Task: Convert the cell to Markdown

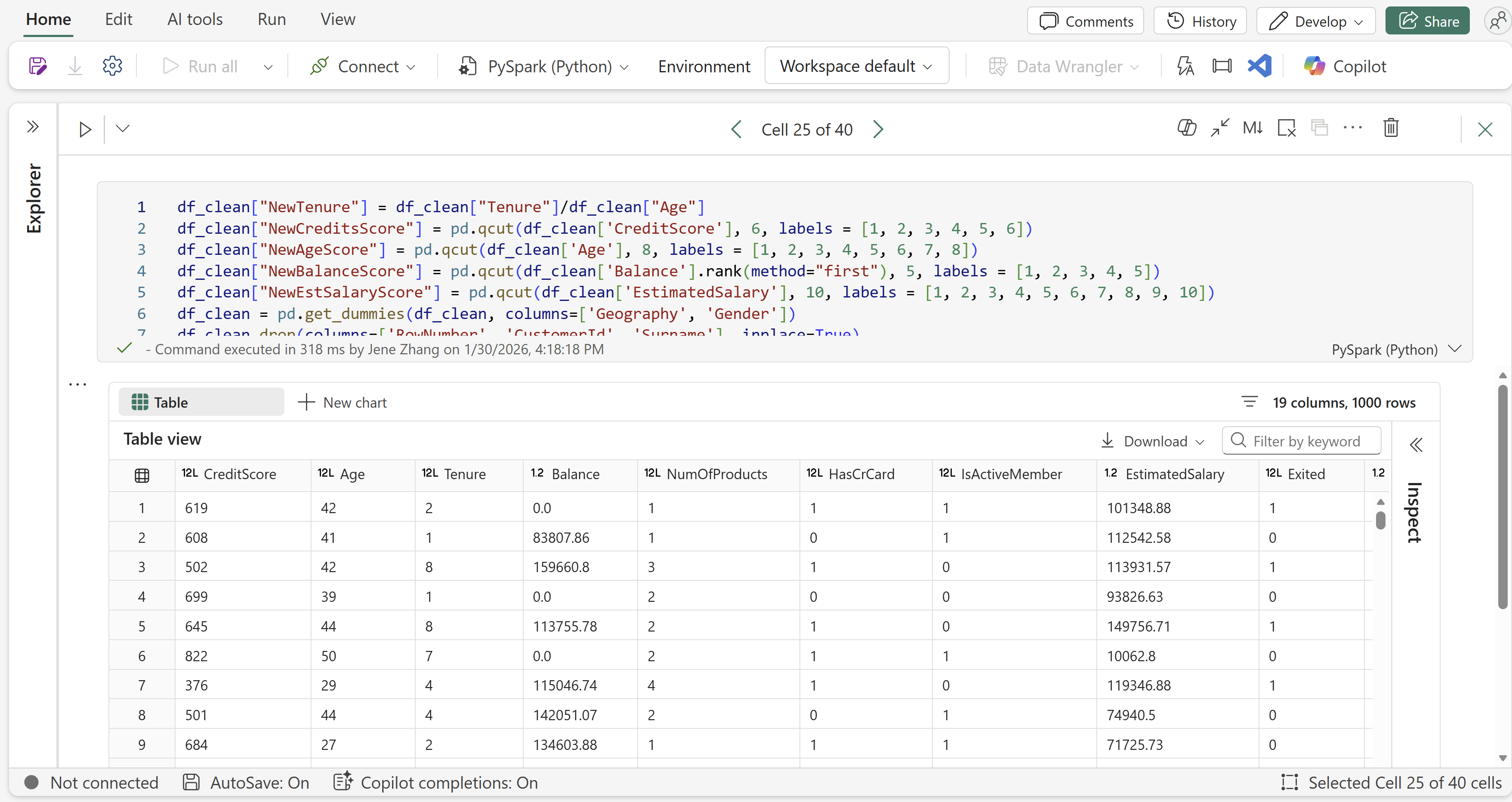Action: 1253,127
